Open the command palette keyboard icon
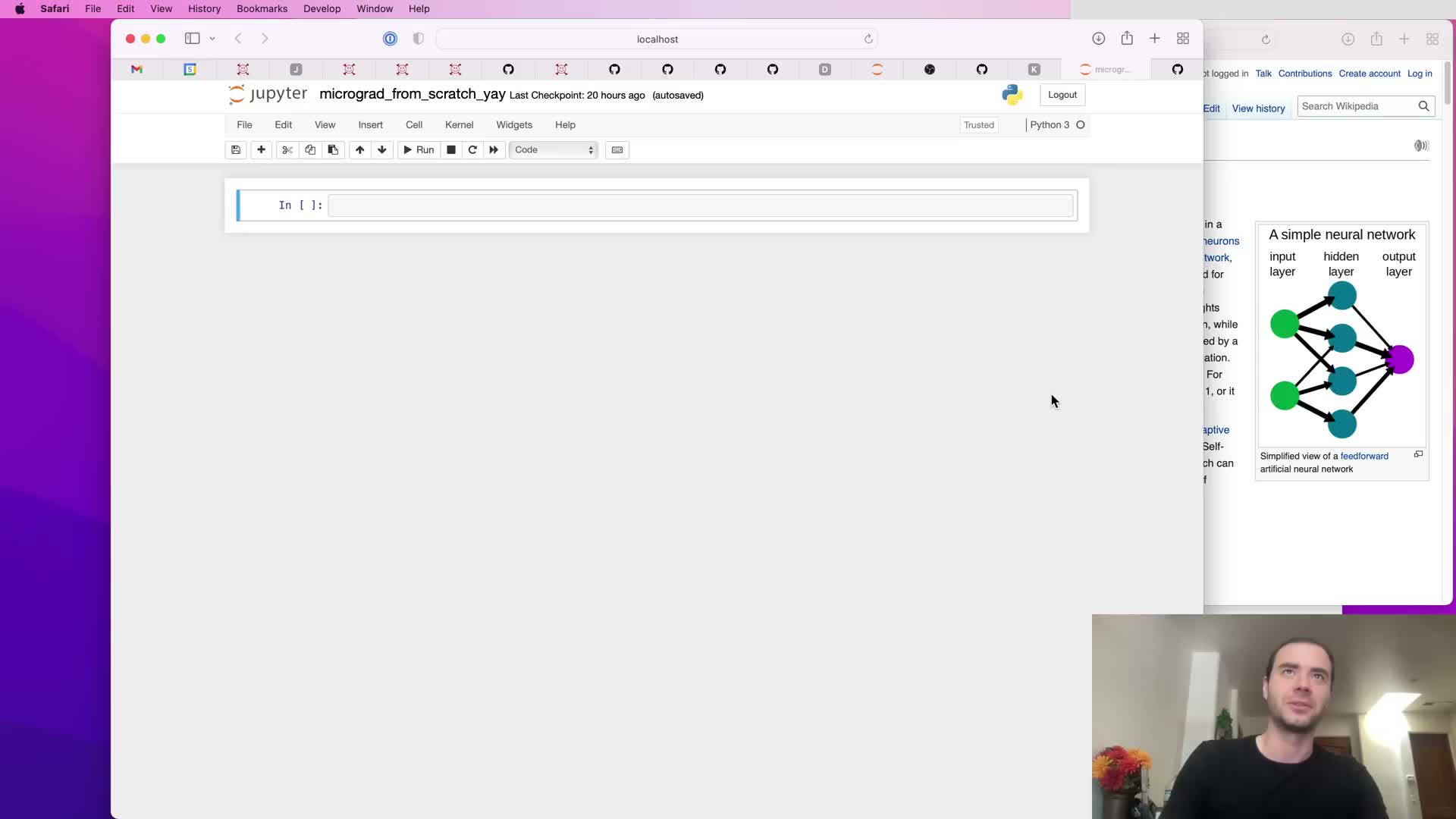 [x=617, y=150]
